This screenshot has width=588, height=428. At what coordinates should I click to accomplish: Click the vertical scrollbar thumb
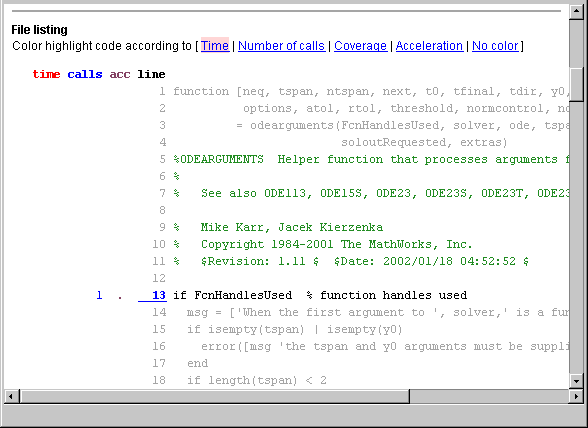pyautogui.click(x=576, y=84)
